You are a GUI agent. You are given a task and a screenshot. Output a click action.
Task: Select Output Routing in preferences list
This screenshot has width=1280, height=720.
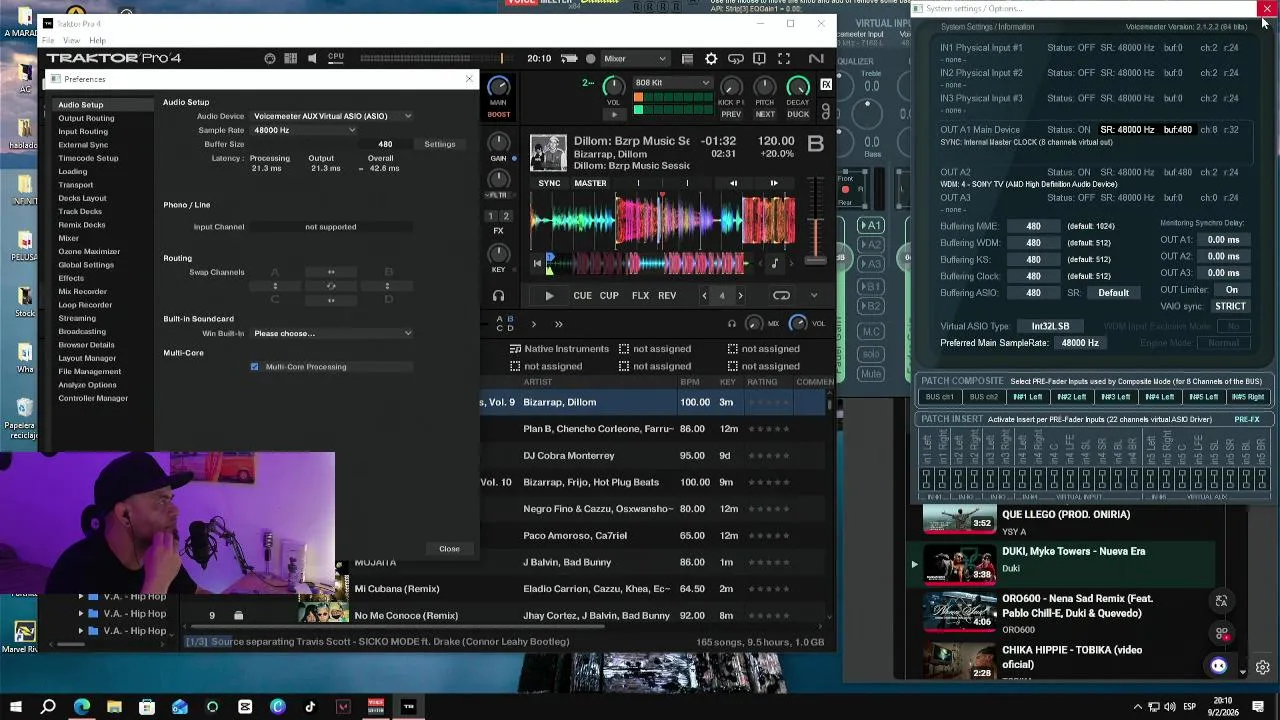[86, 118]
